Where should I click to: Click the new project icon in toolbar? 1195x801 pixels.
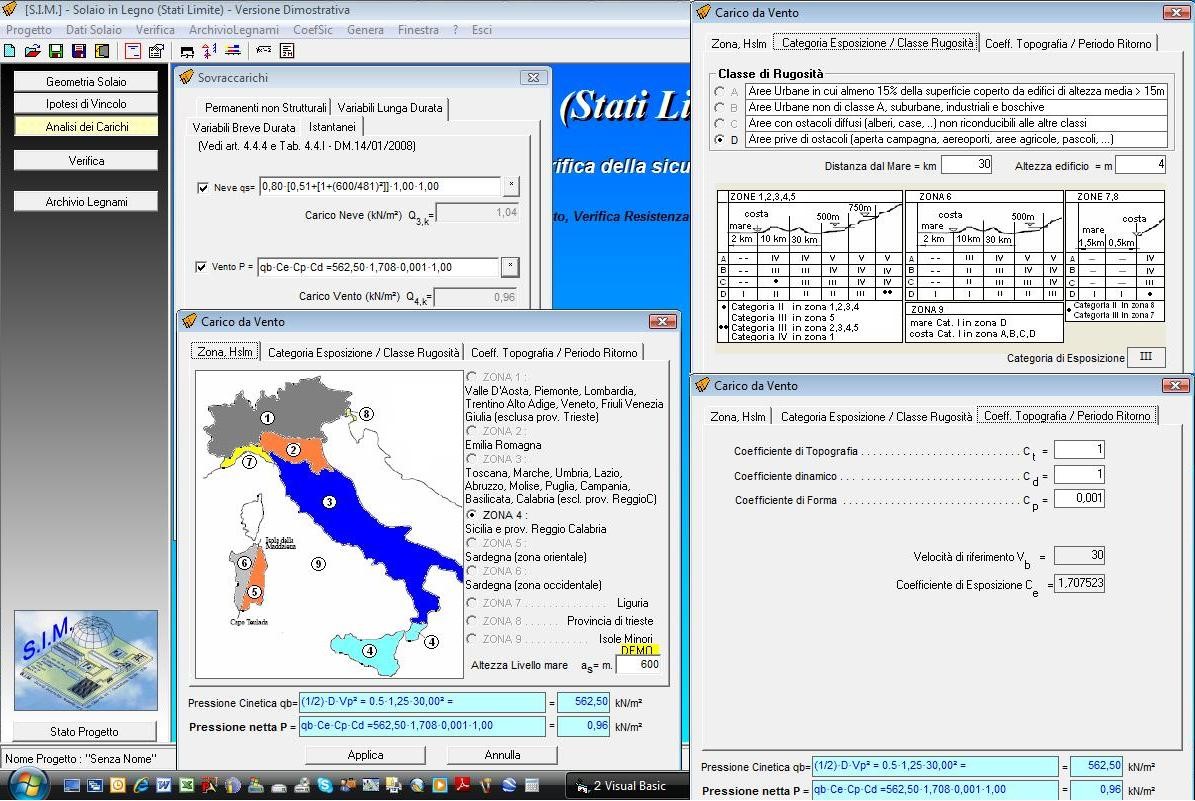click(x=9, y=51)
